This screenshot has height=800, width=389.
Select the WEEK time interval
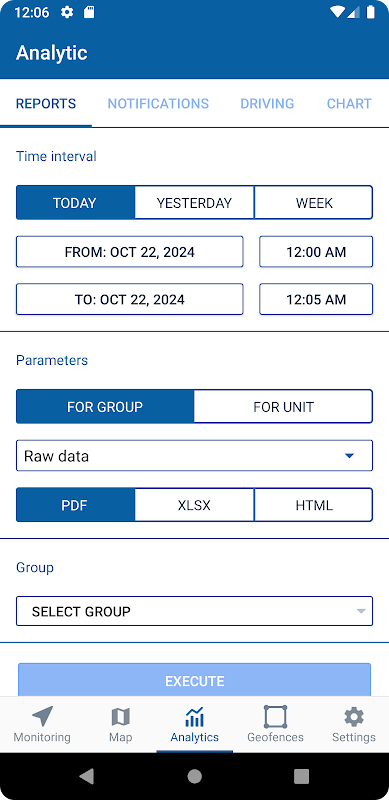click(x=313, y=203)
